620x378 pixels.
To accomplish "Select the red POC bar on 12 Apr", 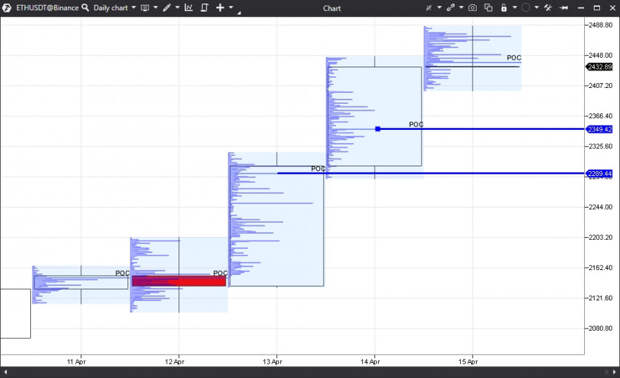I will tap(179, 281).
